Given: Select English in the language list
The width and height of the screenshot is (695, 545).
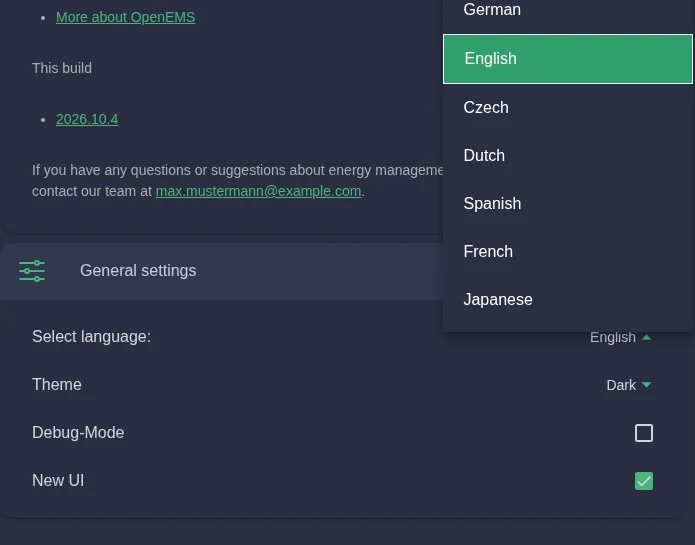Looking at the screenshot, I should coord(568,59).
